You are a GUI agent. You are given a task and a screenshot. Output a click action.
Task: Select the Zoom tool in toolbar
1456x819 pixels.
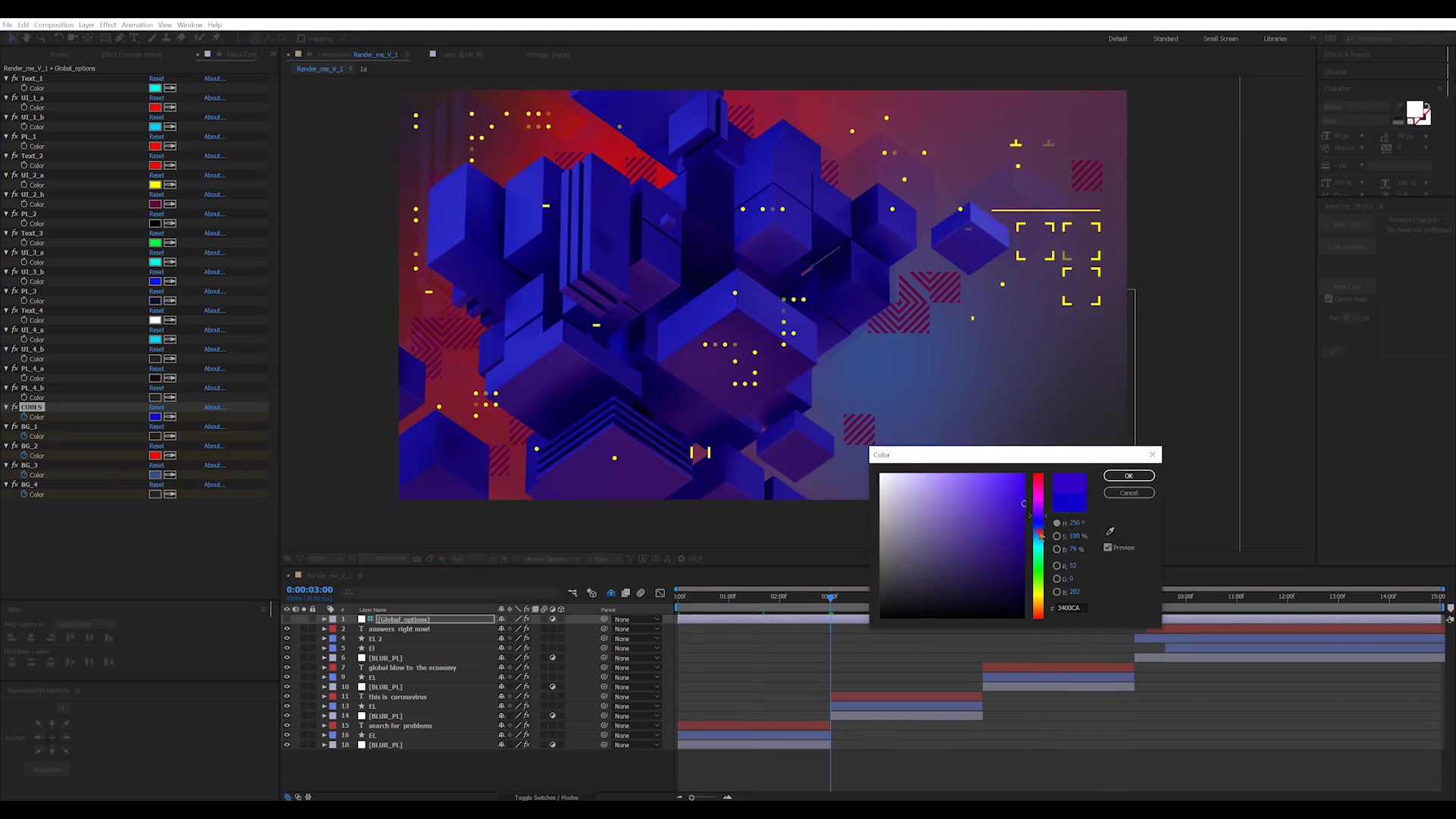(x=41, y=38)
